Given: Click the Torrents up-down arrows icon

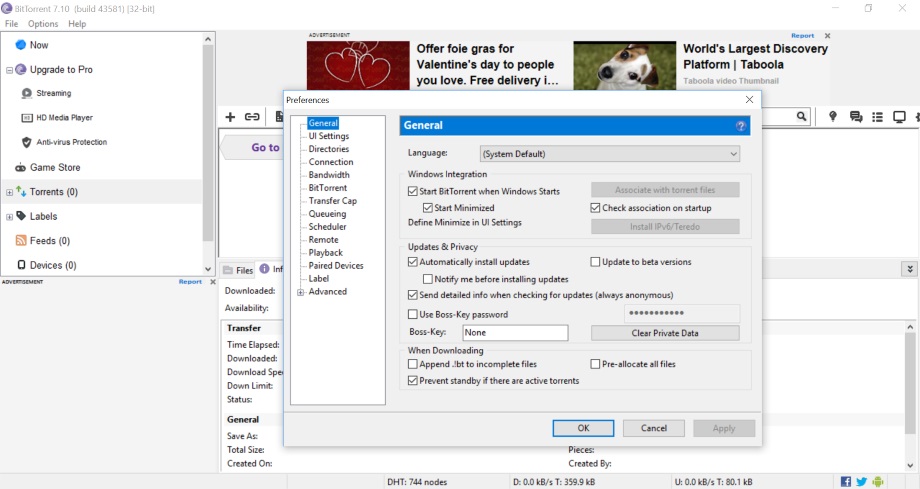Looking at the screenshot, I should [x=21, y=191].
